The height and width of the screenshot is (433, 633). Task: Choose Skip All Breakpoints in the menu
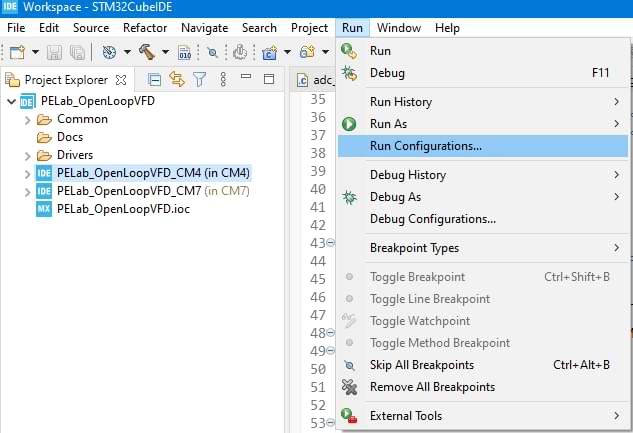[483, 365]
